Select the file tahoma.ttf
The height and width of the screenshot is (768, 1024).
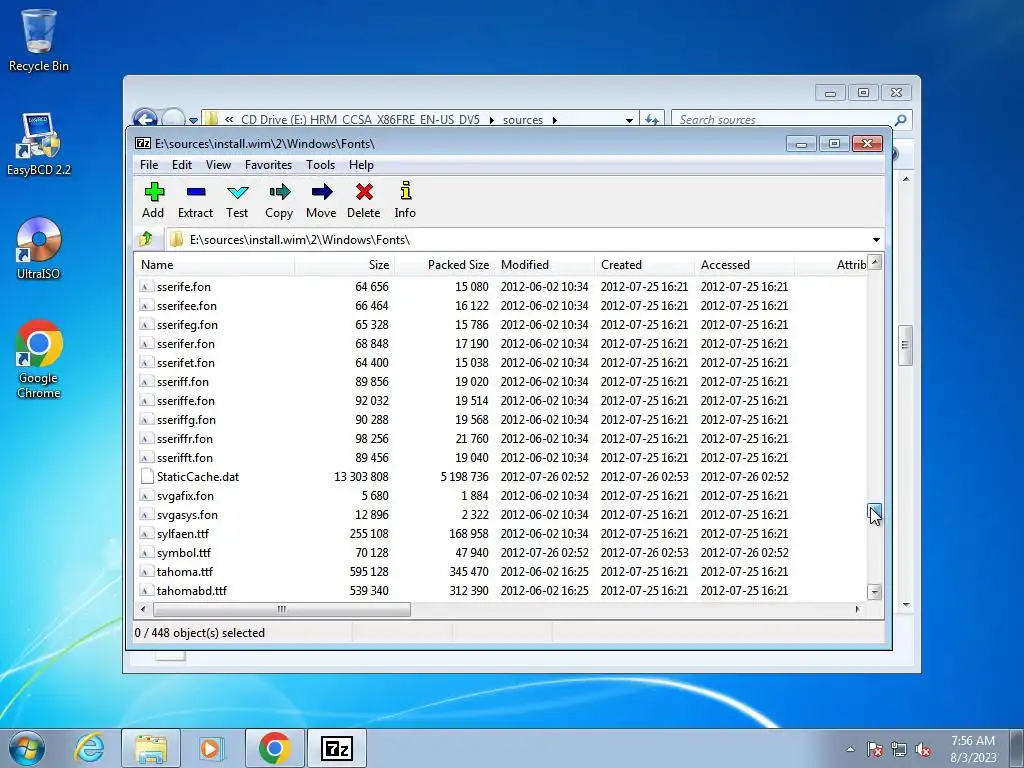pos(185,571)
